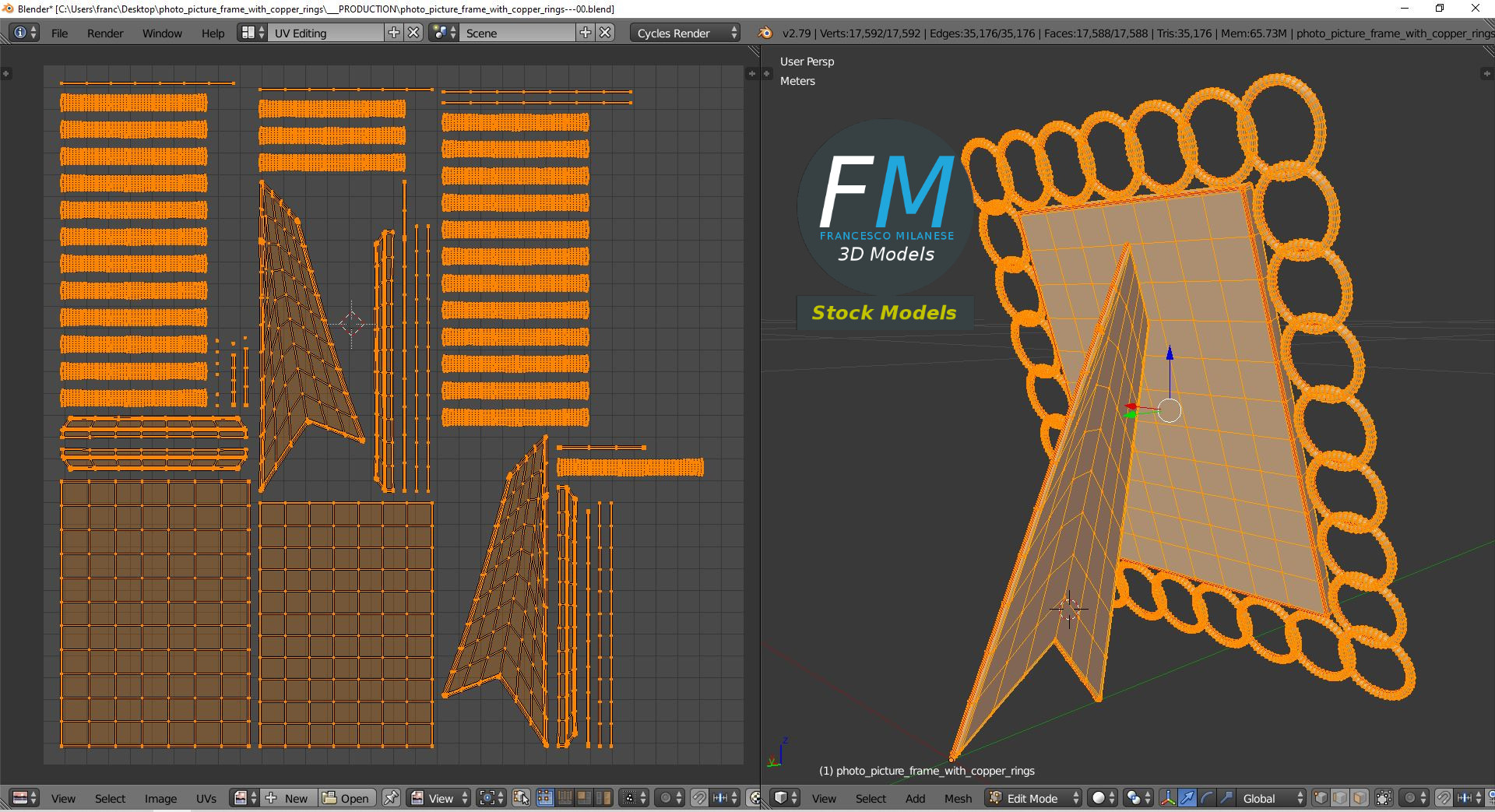Viewport: 1495px width, 812px height.
Task: Expand the UV editor's right properties region
Action: 751,73
